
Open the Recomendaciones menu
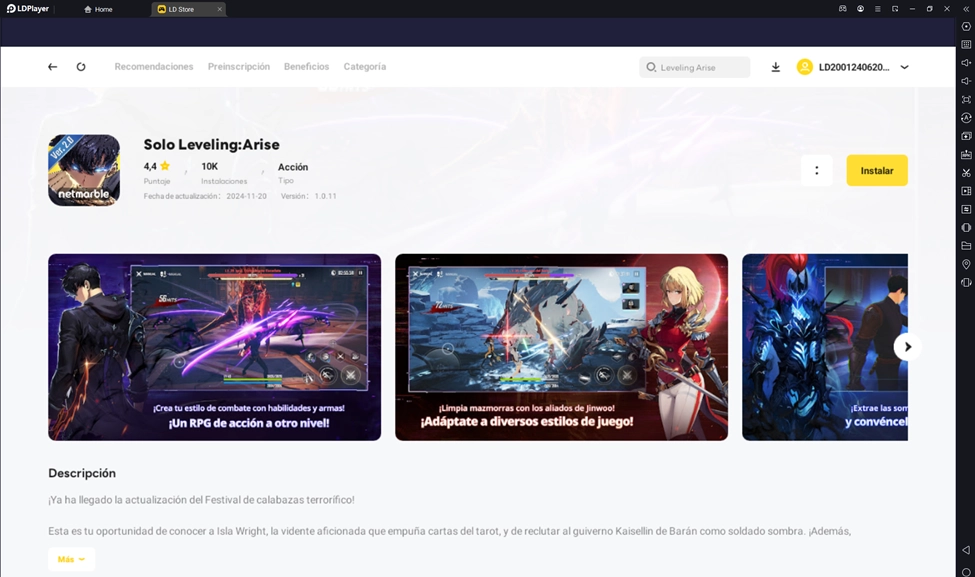click(x=154, y=67)
